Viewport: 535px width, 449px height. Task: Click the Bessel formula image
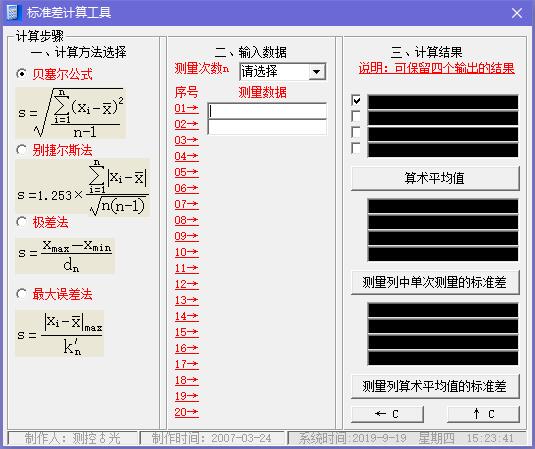(71, 113)
